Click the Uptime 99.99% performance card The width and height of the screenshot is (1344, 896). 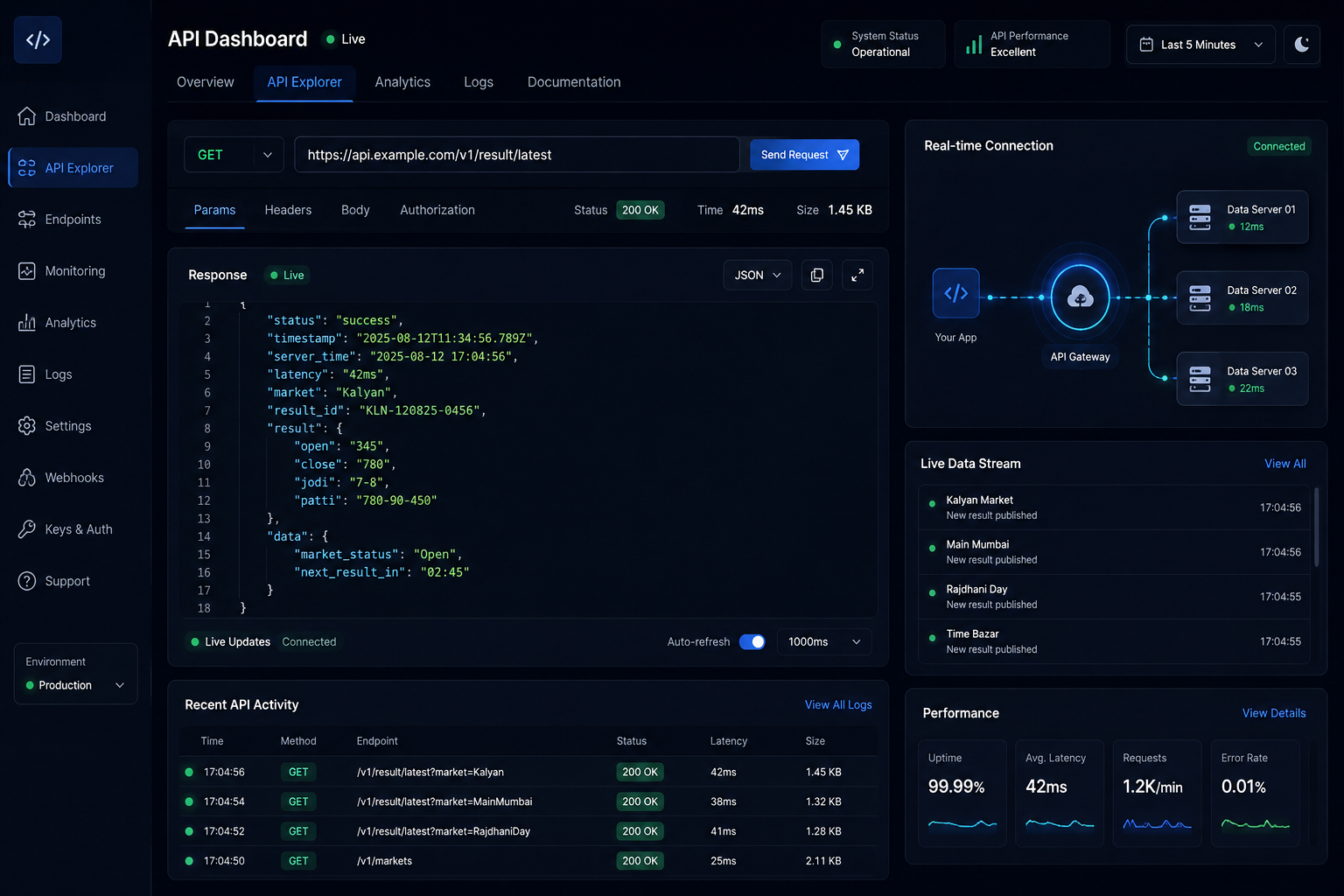962,794
